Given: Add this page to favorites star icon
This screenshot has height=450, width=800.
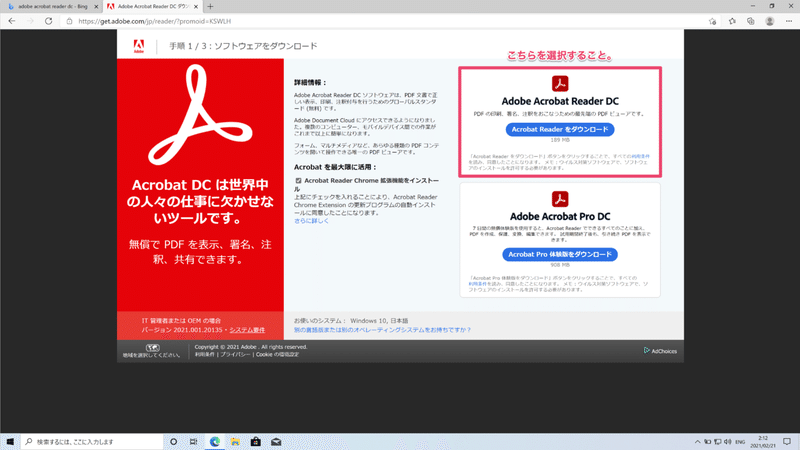Looking at the screenshot, I should [712, 21].
